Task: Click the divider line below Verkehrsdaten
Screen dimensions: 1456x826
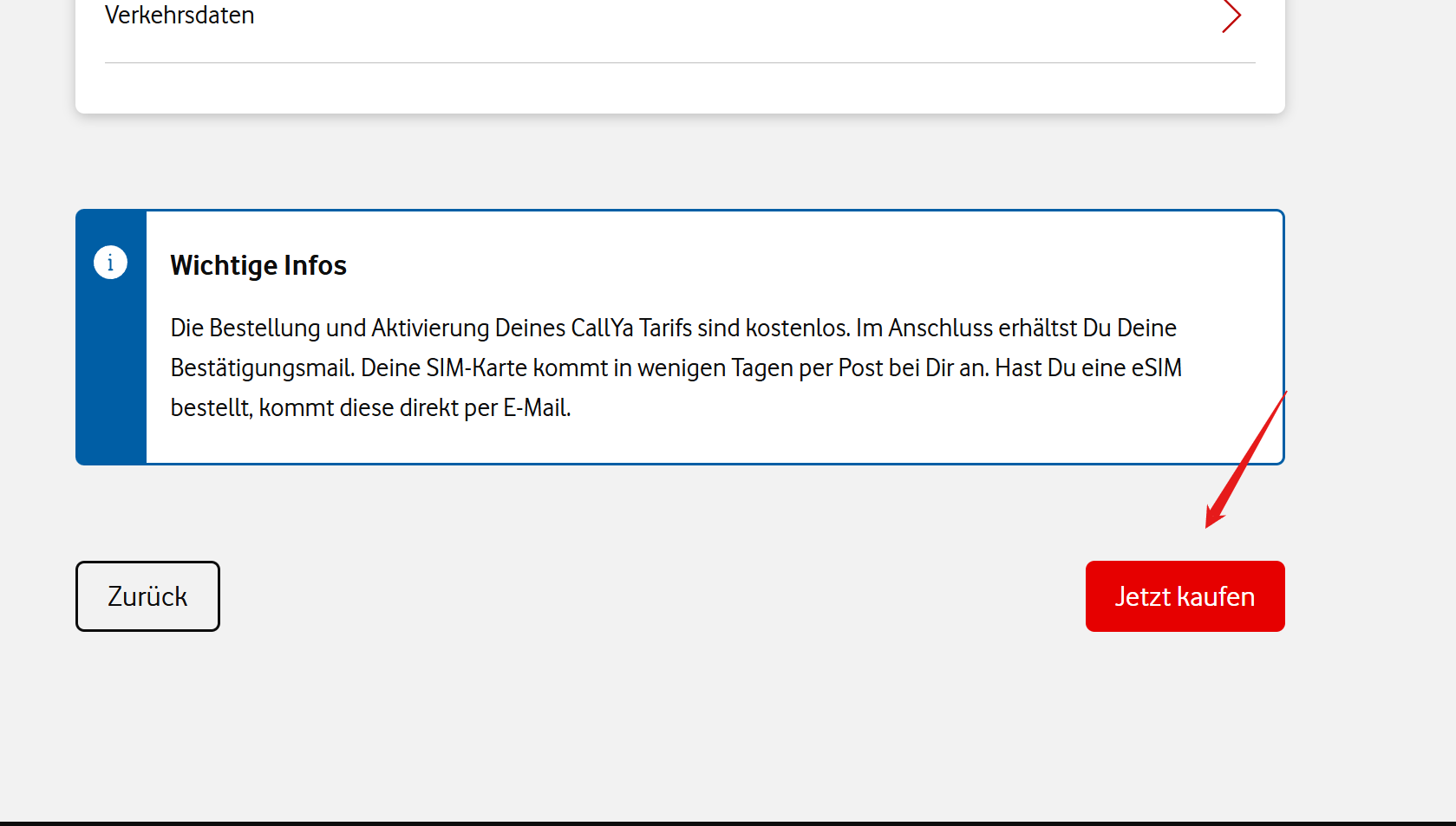Action: coord(680,62)
